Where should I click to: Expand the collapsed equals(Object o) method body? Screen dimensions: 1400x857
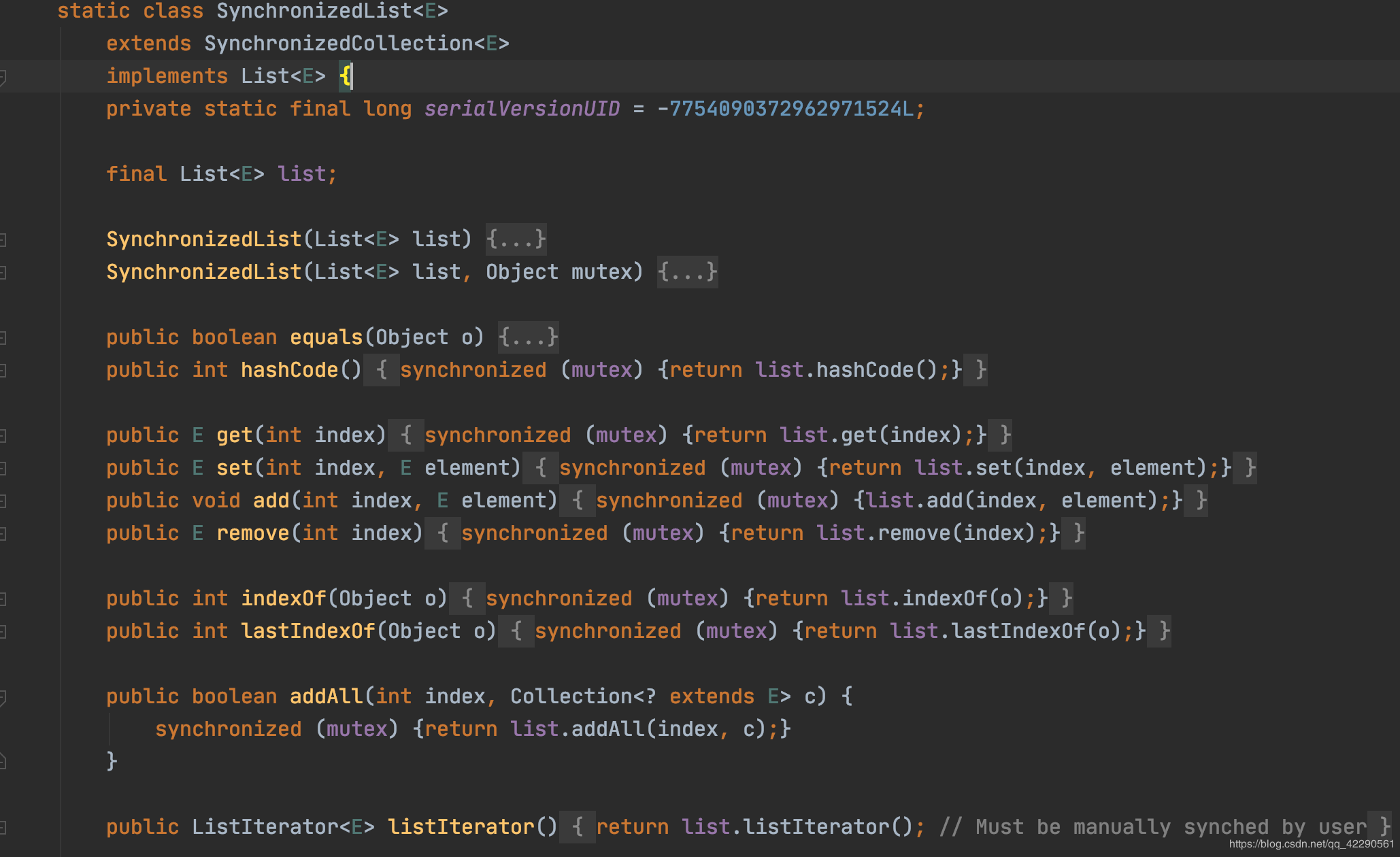point(528,337)
